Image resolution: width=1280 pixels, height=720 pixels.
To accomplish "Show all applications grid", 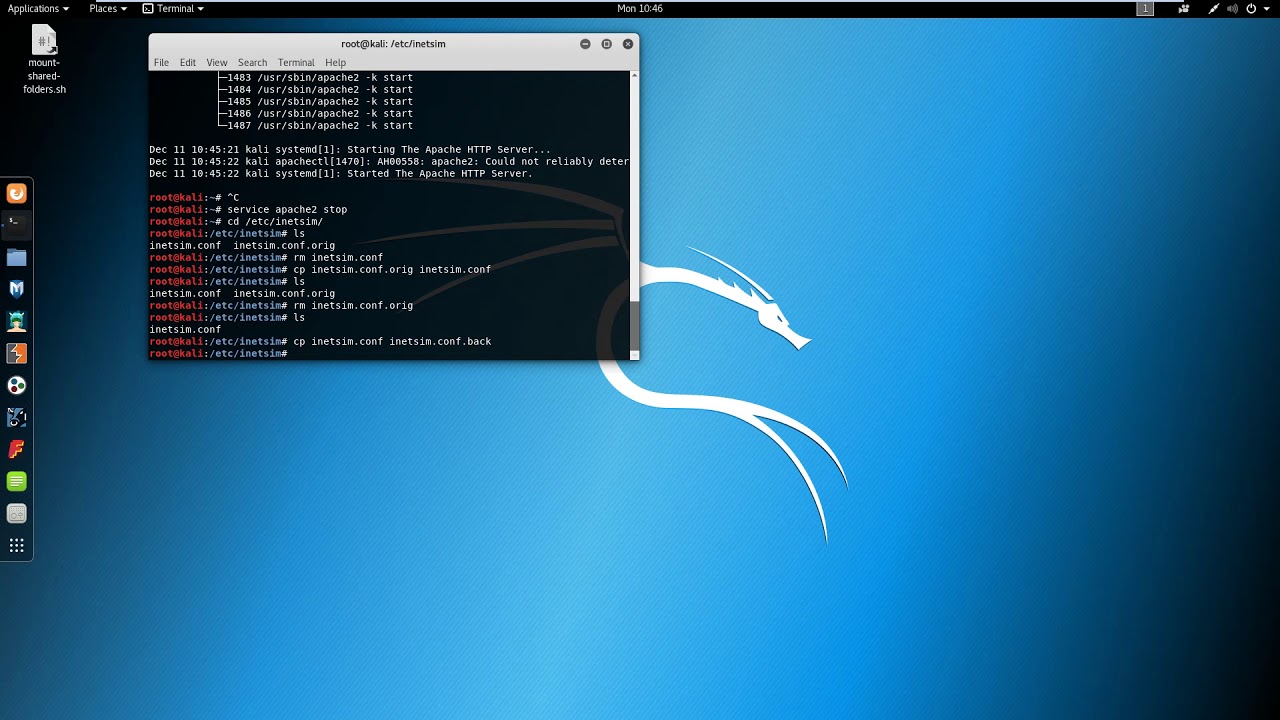I will pos(16,546).
